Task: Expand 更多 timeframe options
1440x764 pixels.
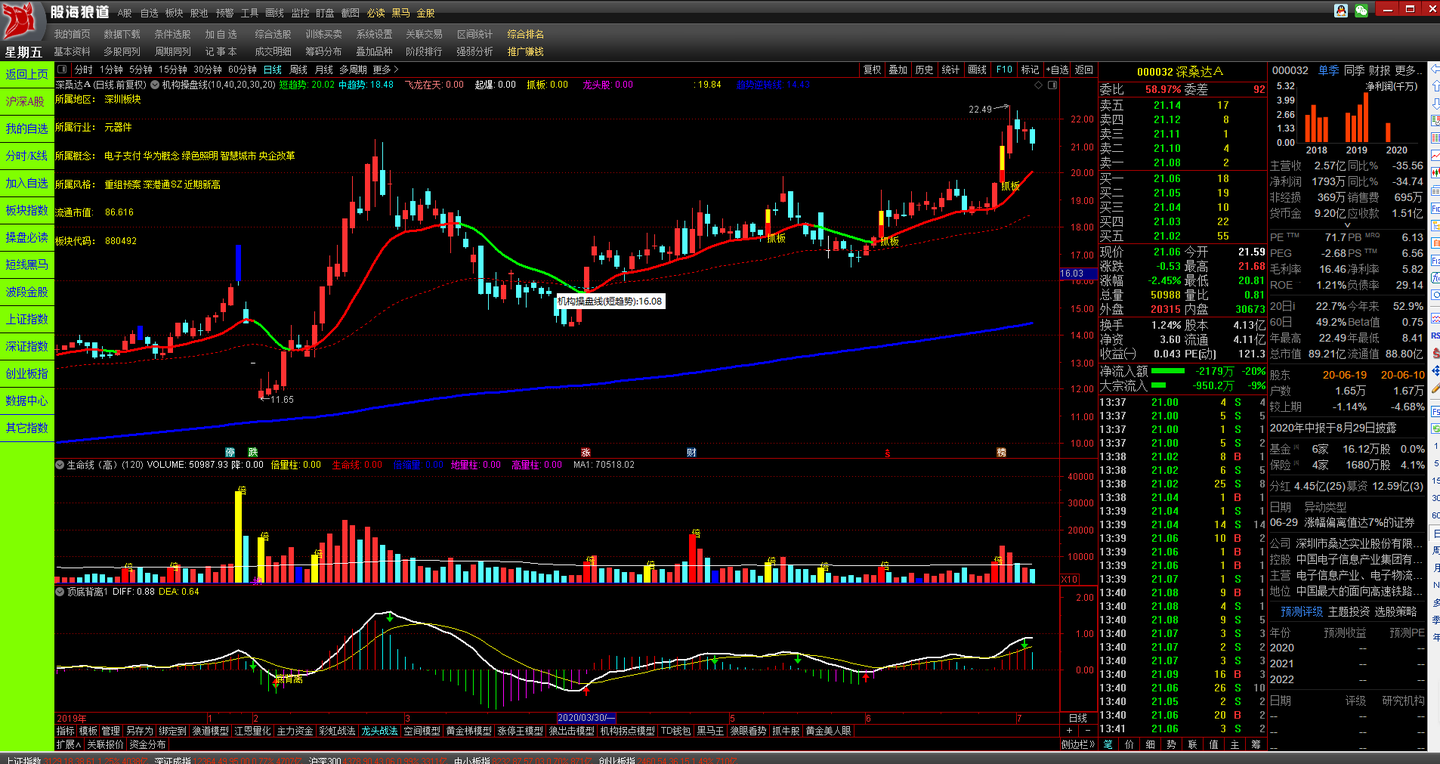Action: click(385, 70)
